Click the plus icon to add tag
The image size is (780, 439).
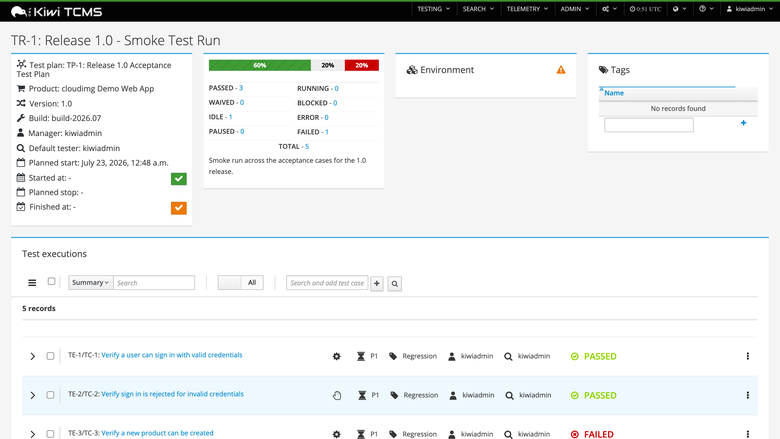pos(743,123)
